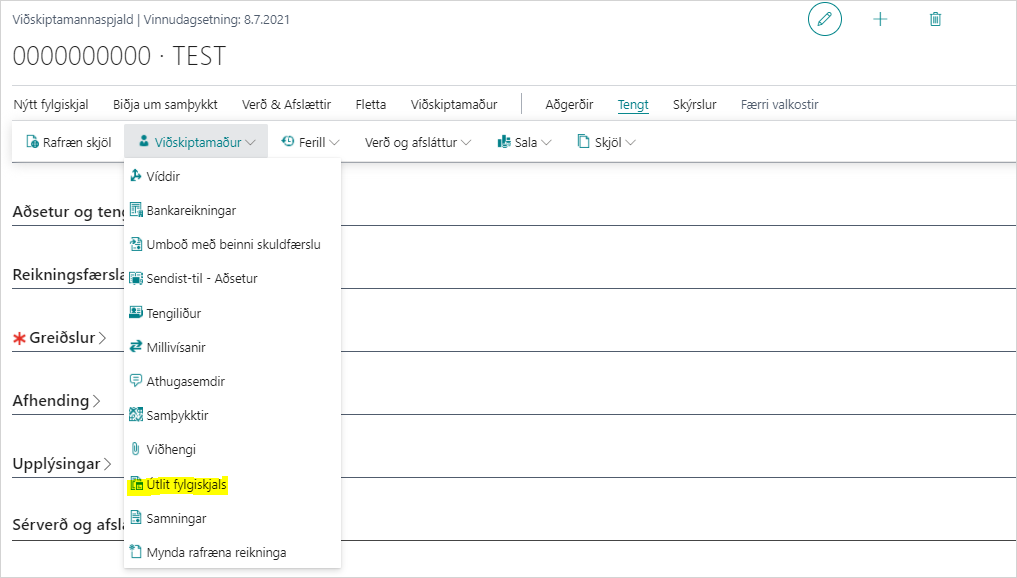Click the Millivísanir arrows icon
The height and width of the screenshot is (578, 1017).
tap(137, 347)
